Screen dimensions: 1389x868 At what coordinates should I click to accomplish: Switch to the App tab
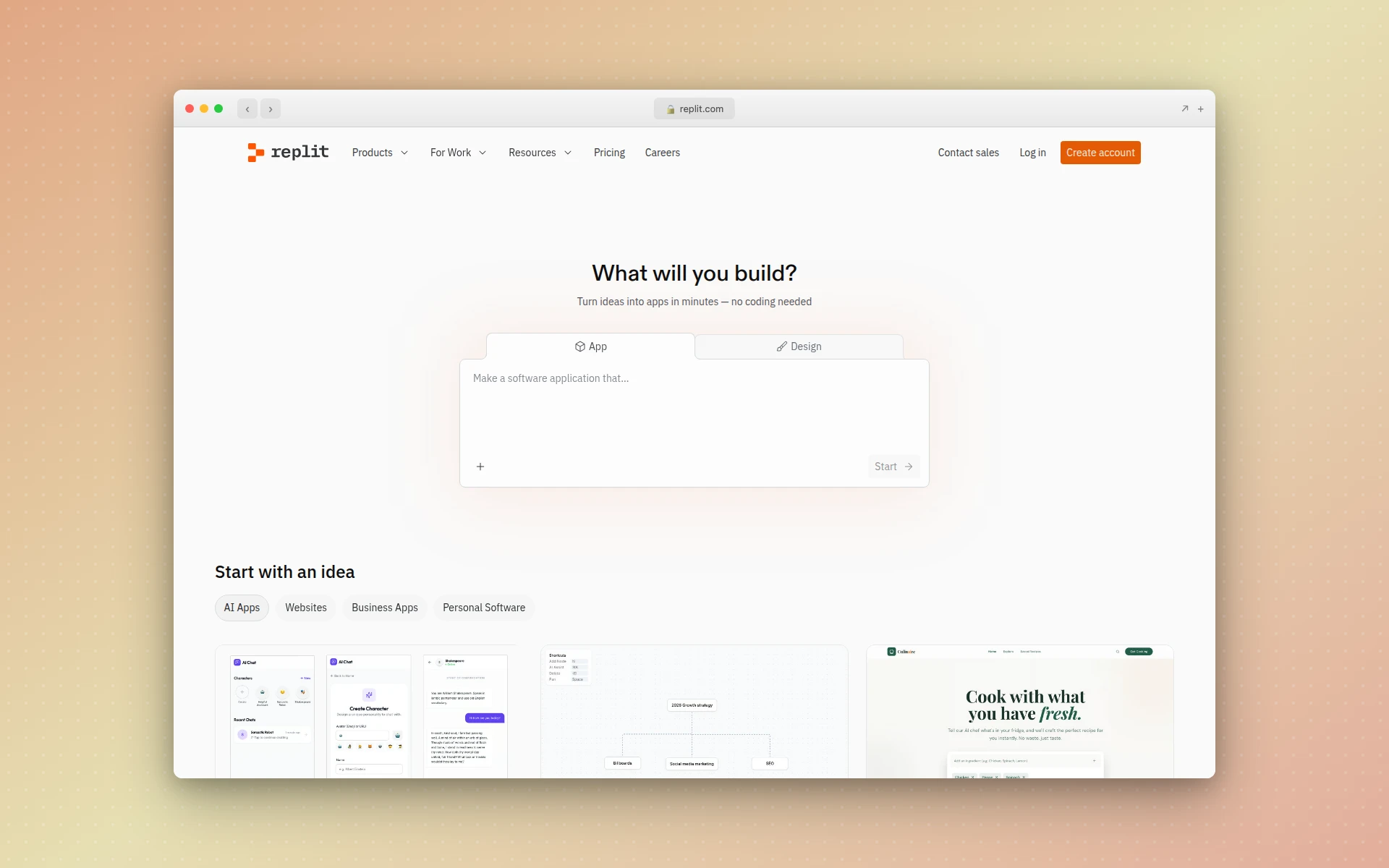pos(590,346)
